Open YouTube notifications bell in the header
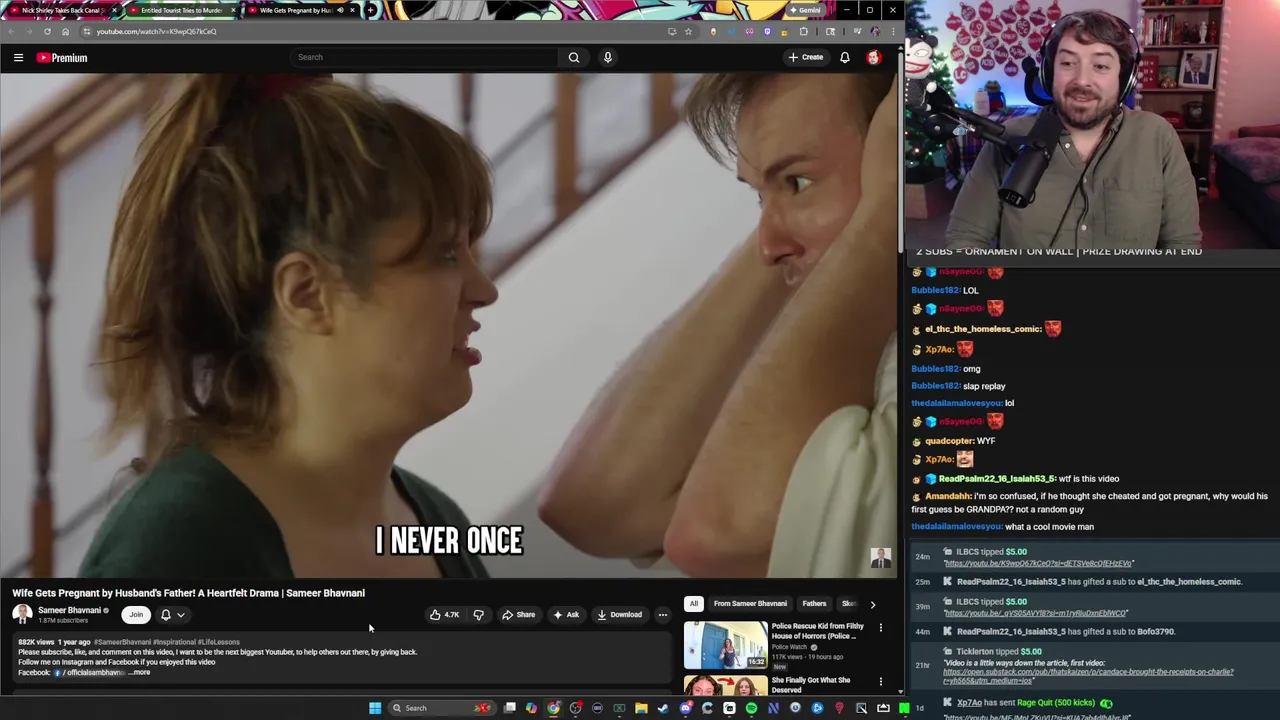This screenshot has width=1280, height=720. [x=845, y=57]
